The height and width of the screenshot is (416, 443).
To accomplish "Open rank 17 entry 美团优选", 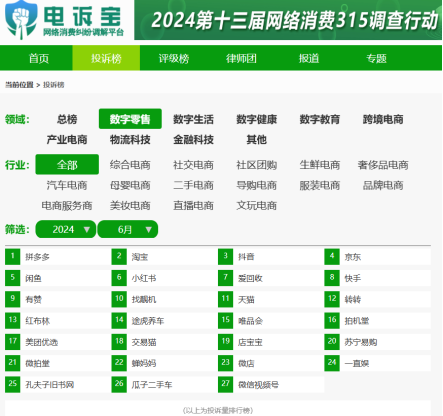I will pos(42,342).
